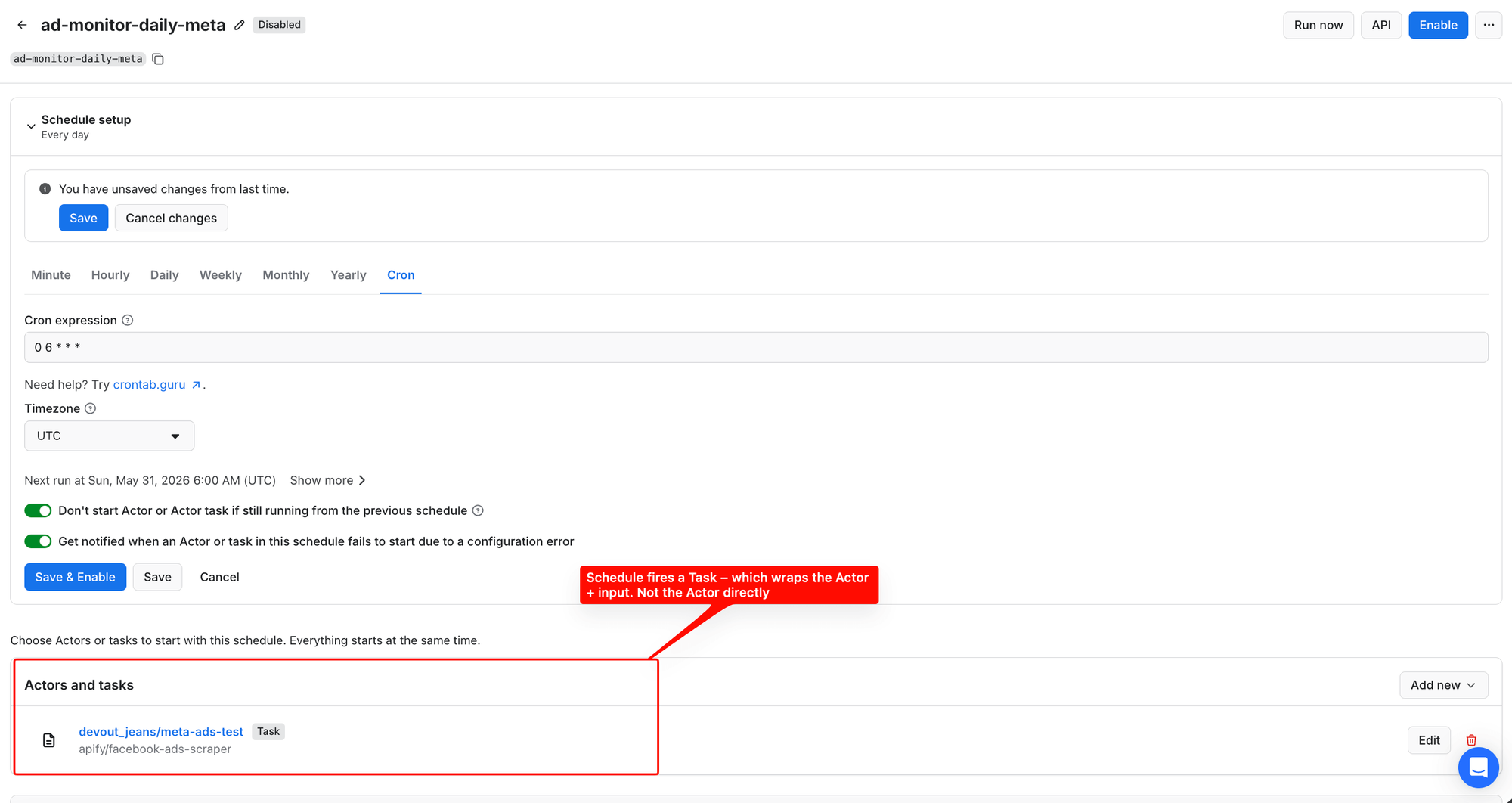Screen dimensions: 1512x803
Task: Switch to the Monthly tab
Action: point(286,275)
